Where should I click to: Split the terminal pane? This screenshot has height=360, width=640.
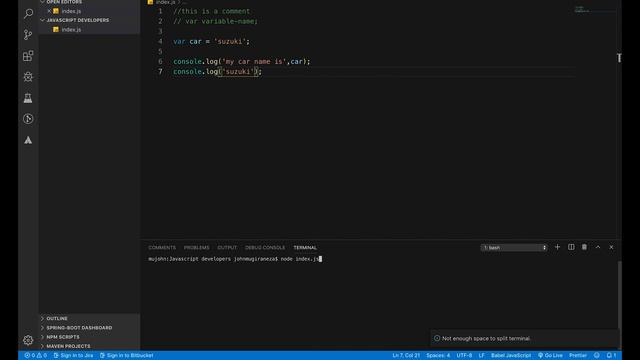coord(571,247)
